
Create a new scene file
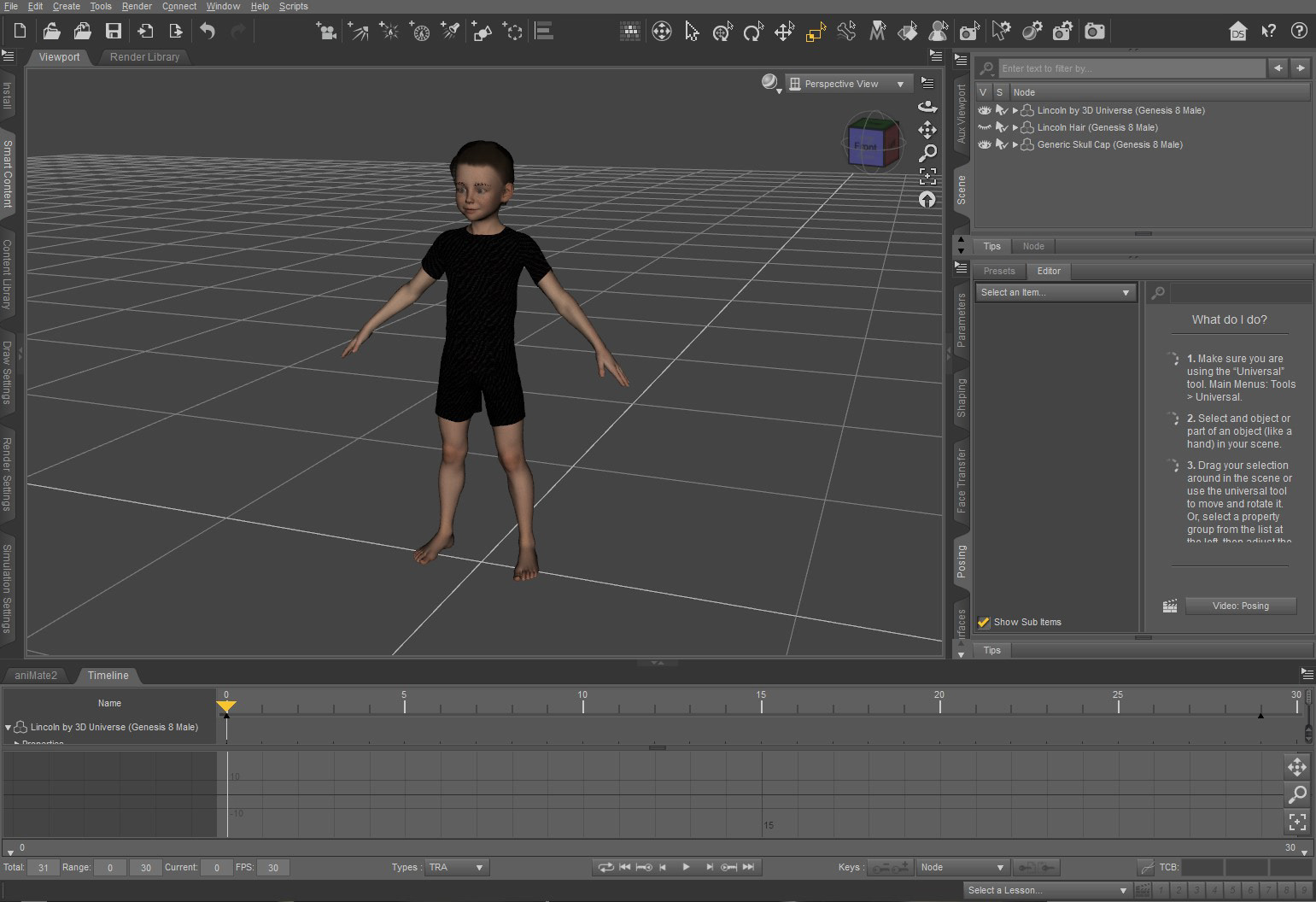pyautogui.click(x=20, y=32)
